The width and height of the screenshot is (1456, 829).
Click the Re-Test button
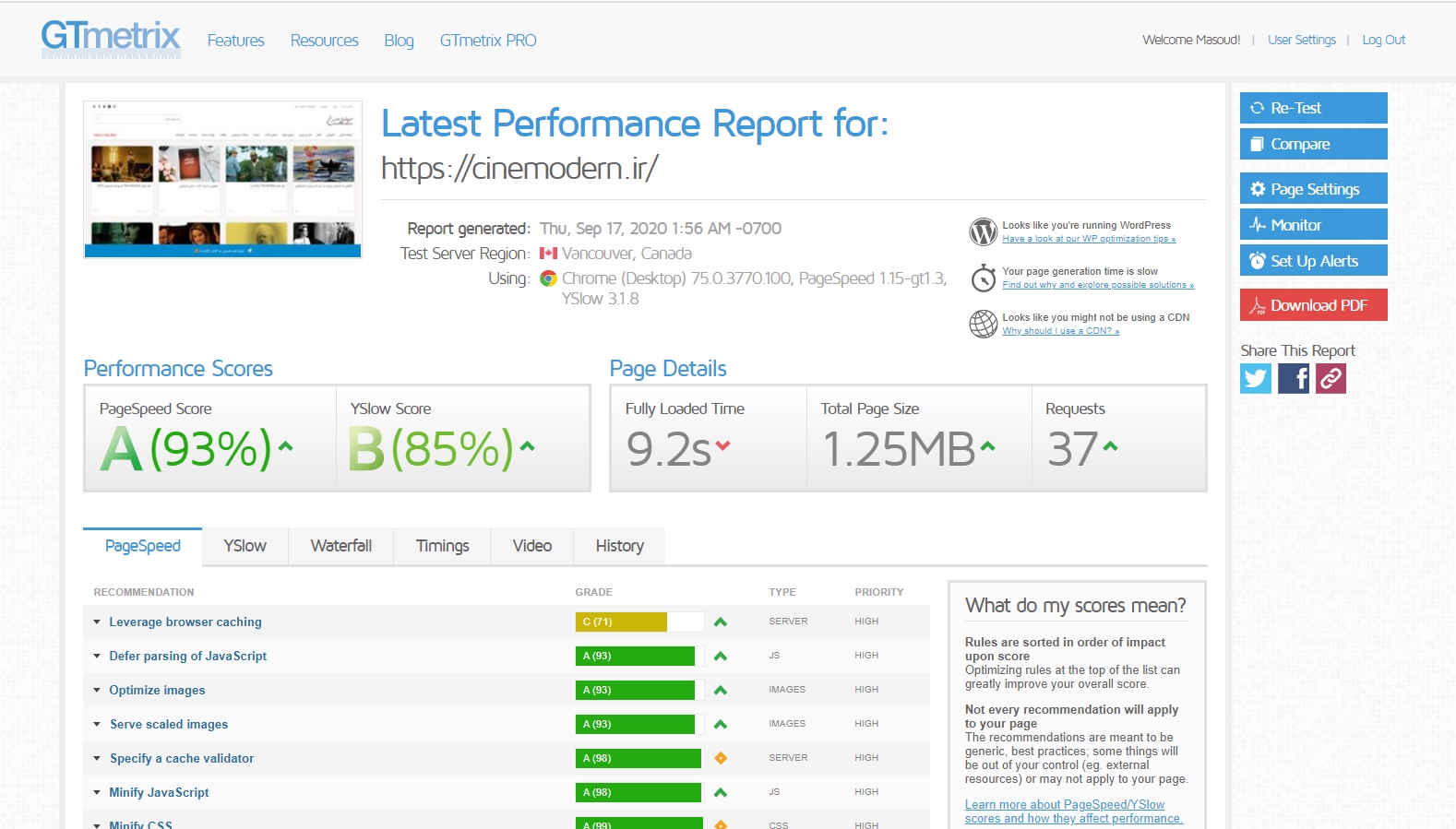click(1314, 108)
